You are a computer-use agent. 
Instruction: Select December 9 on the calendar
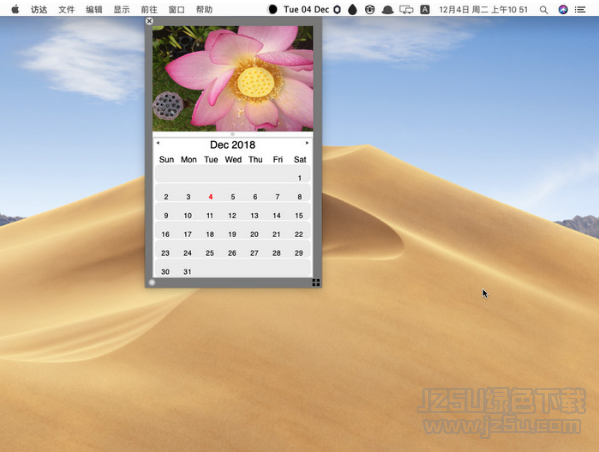(166, 215)
